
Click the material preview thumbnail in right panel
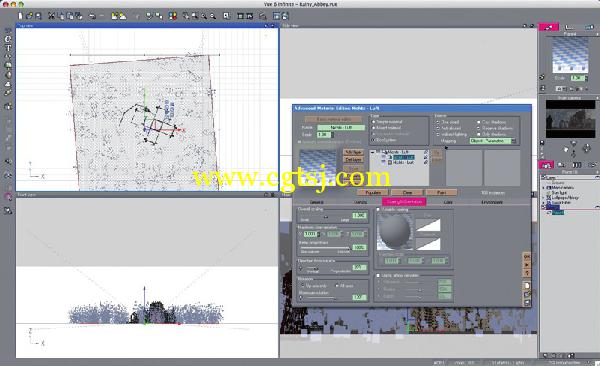[570, 55]
